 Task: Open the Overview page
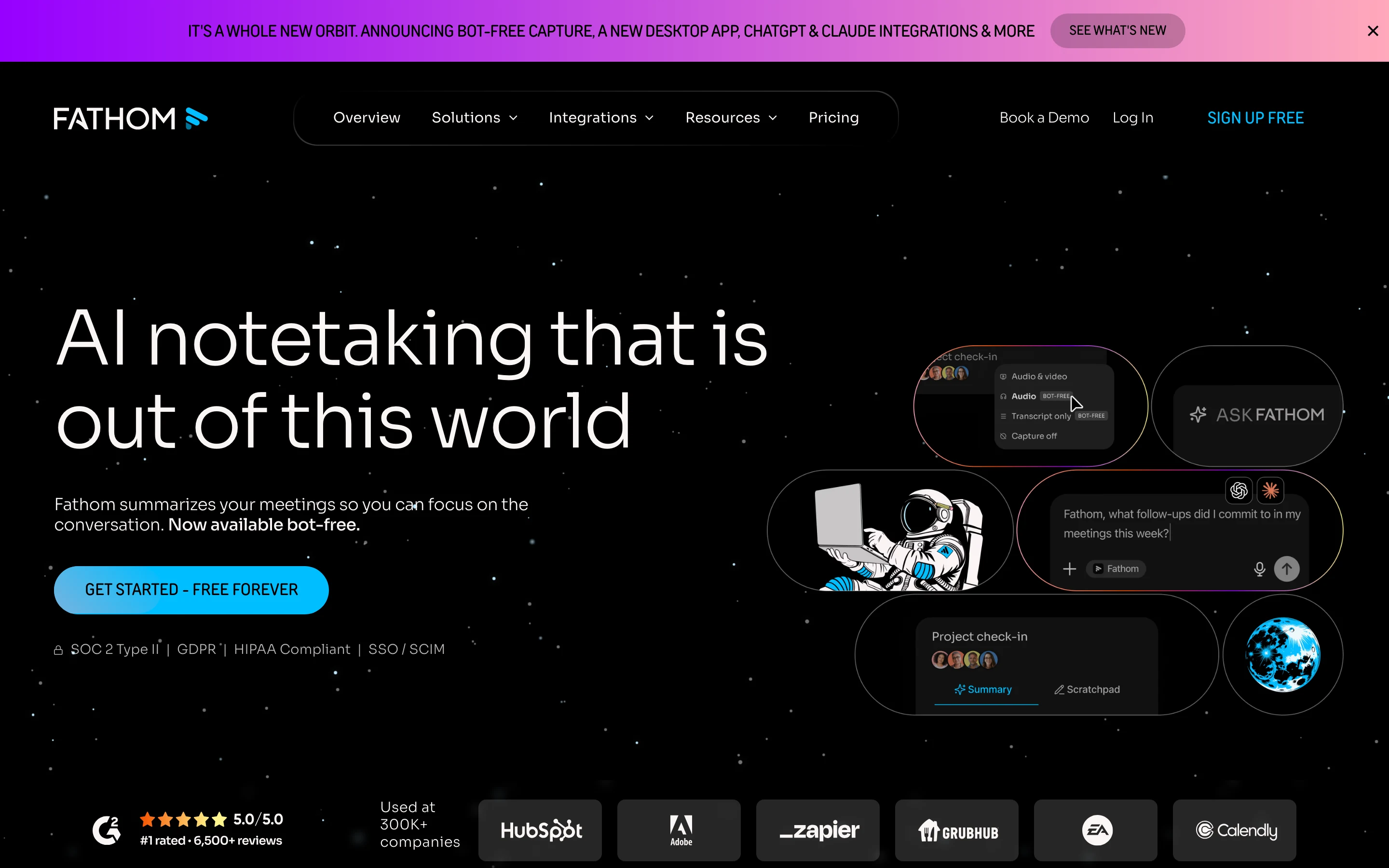(366, 118)
